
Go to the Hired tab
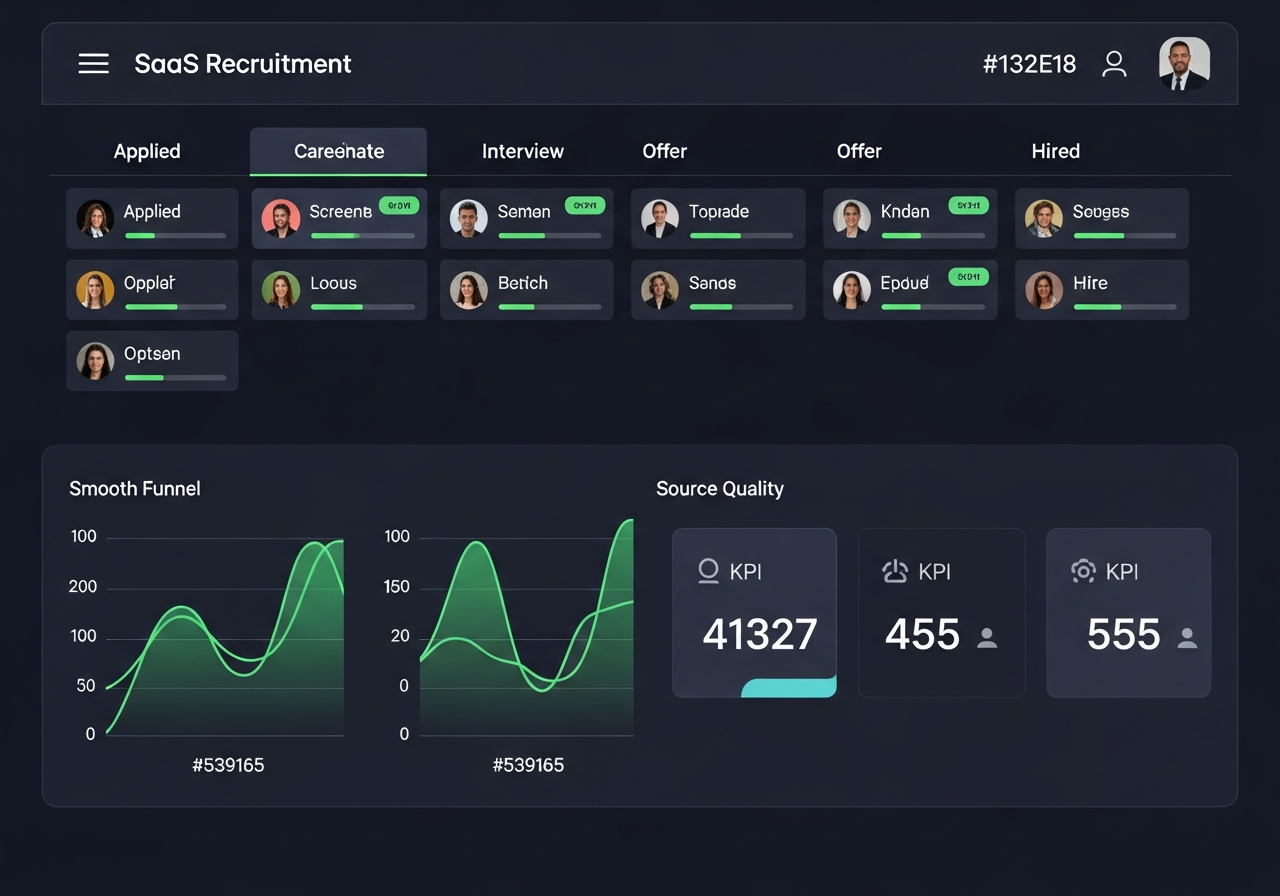[1055, 152]
